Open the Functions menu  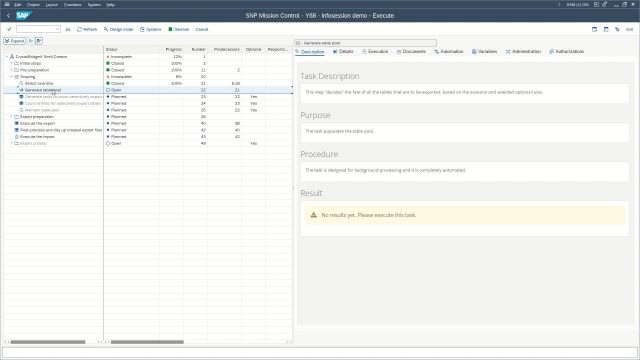point(73,4)
